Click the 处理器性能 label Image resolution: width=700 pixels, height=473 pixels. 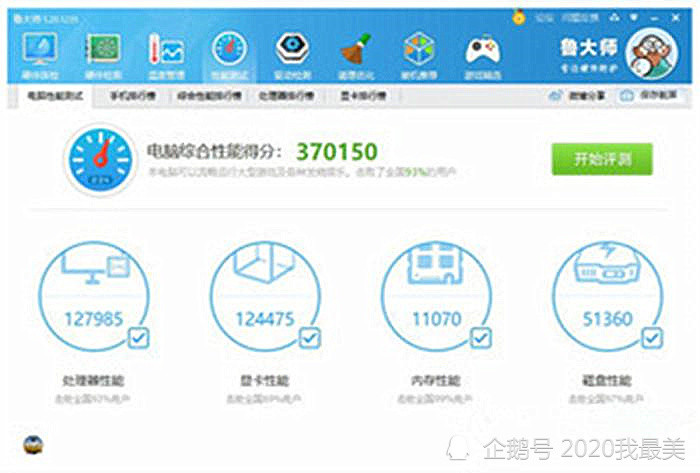click(93, 380)
